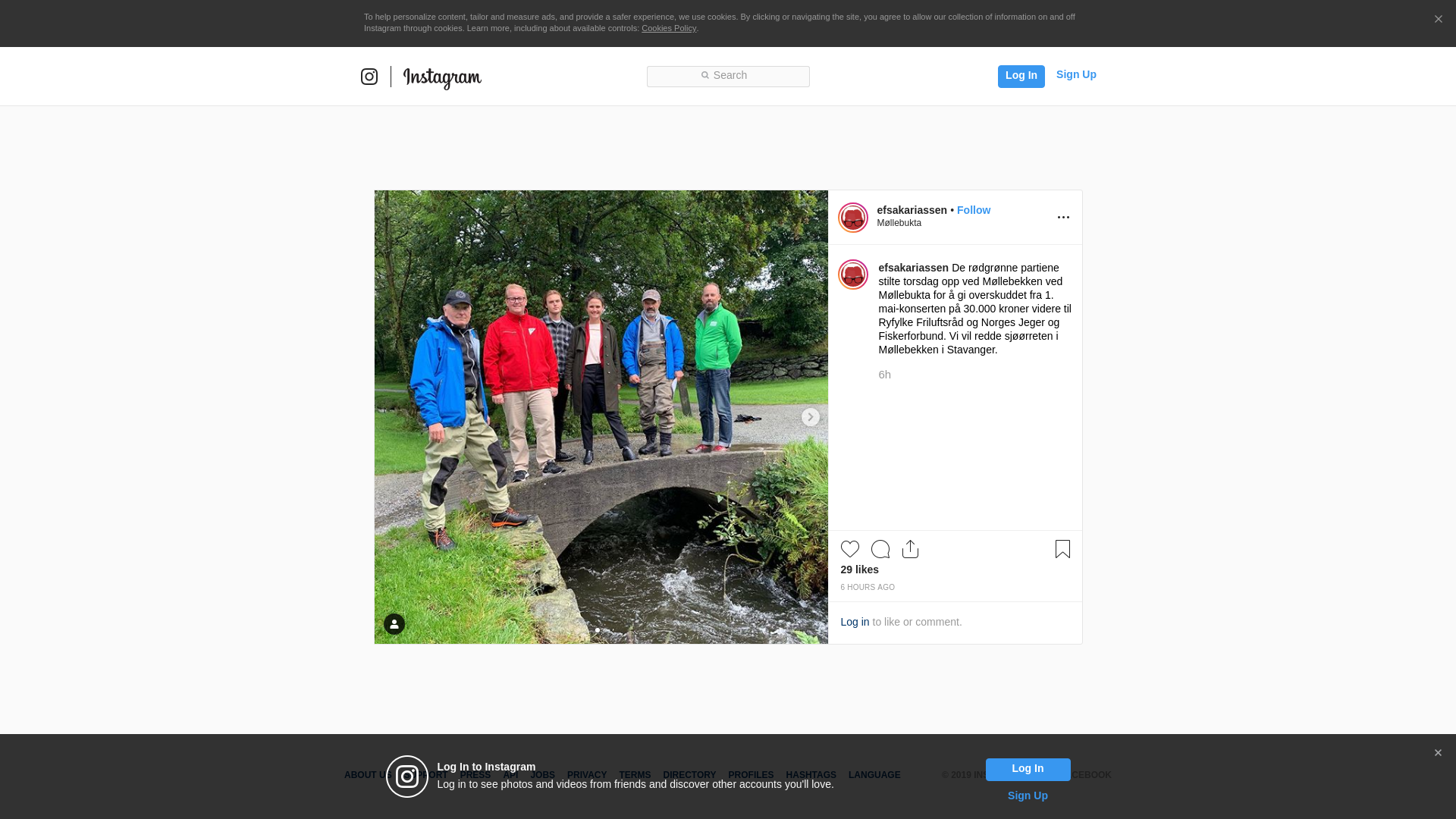This screenshot has height=819, width=1456.
Task: Open HASHTAGS footer link
Action: (x=811, y=775)
